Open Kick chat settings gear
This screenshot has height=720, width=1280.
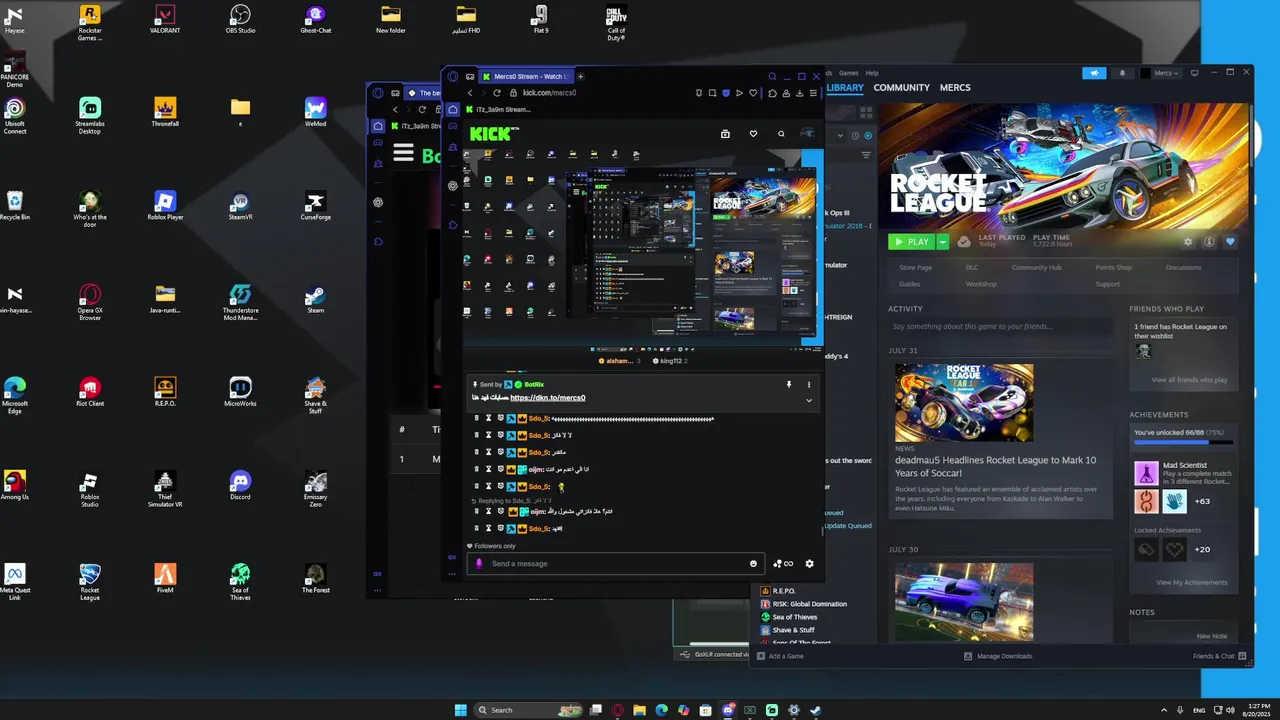[809, 563]
